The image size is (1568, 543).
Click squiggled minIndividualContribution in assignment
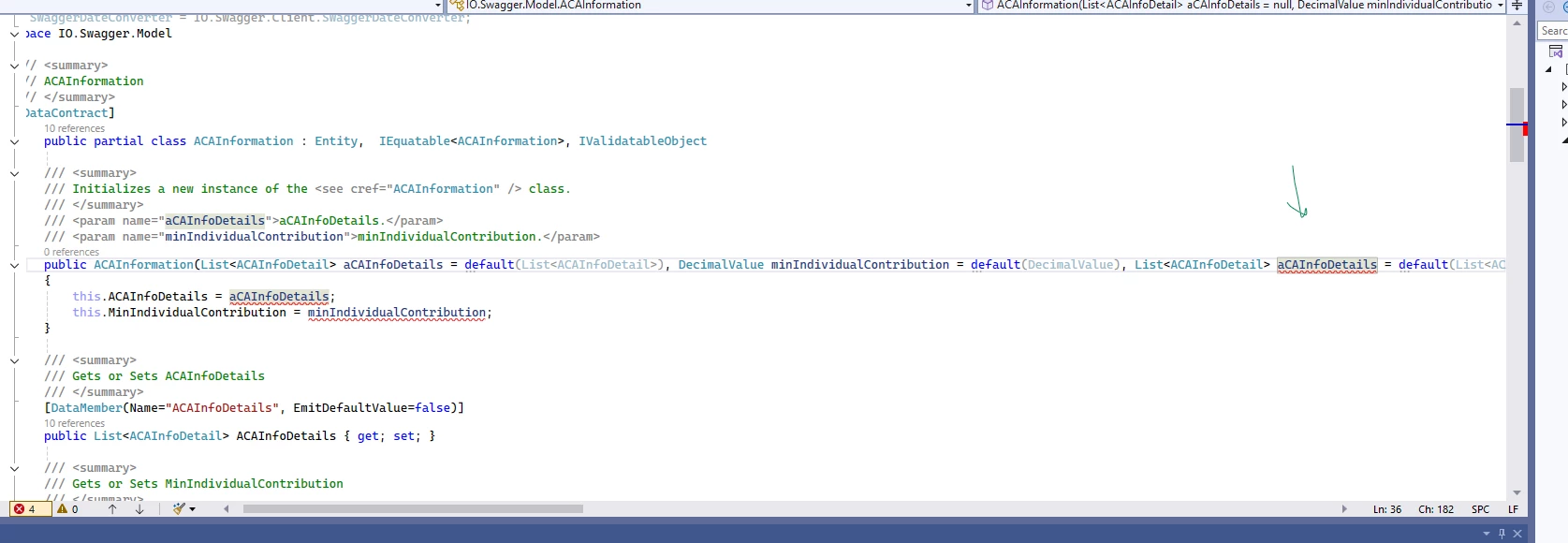397,313
